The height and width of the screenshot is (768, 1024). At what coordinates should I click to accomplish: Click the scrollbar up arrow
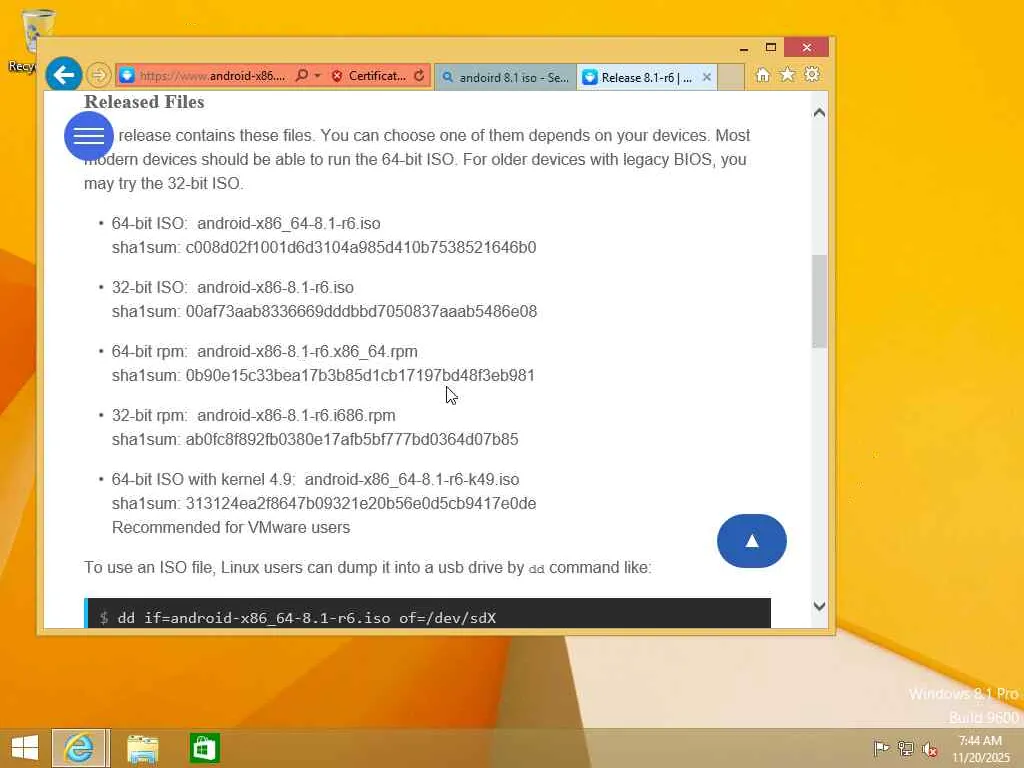coord(819,112)
